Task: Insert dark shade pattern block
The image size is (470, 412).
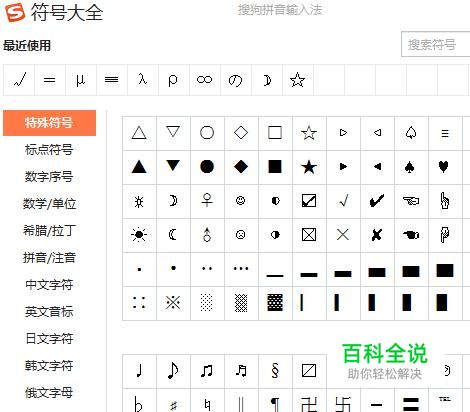Action: point(275,303)
